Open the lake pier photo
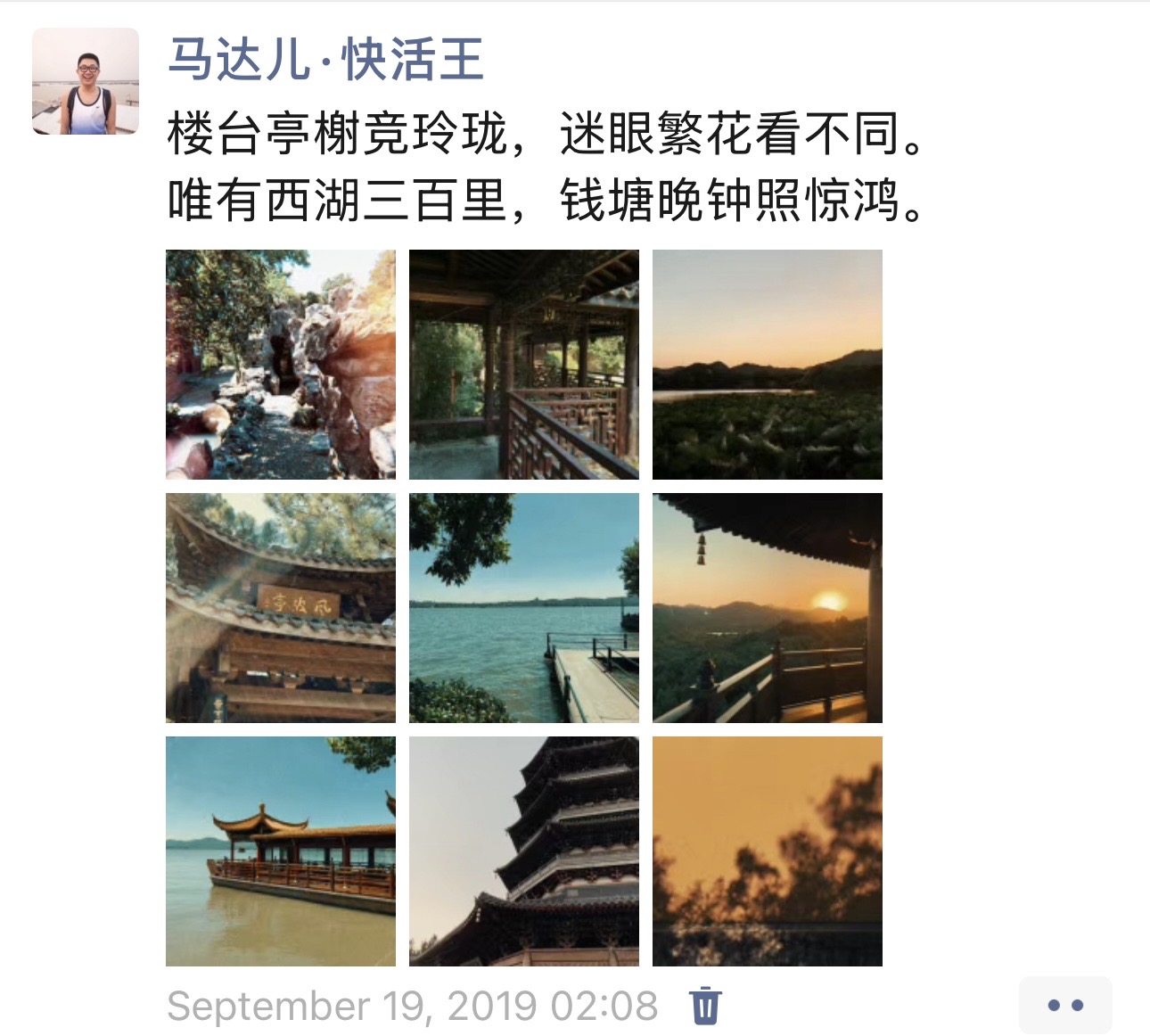The width and height of the screenshot is (1150, 1036). click(524, 608)
